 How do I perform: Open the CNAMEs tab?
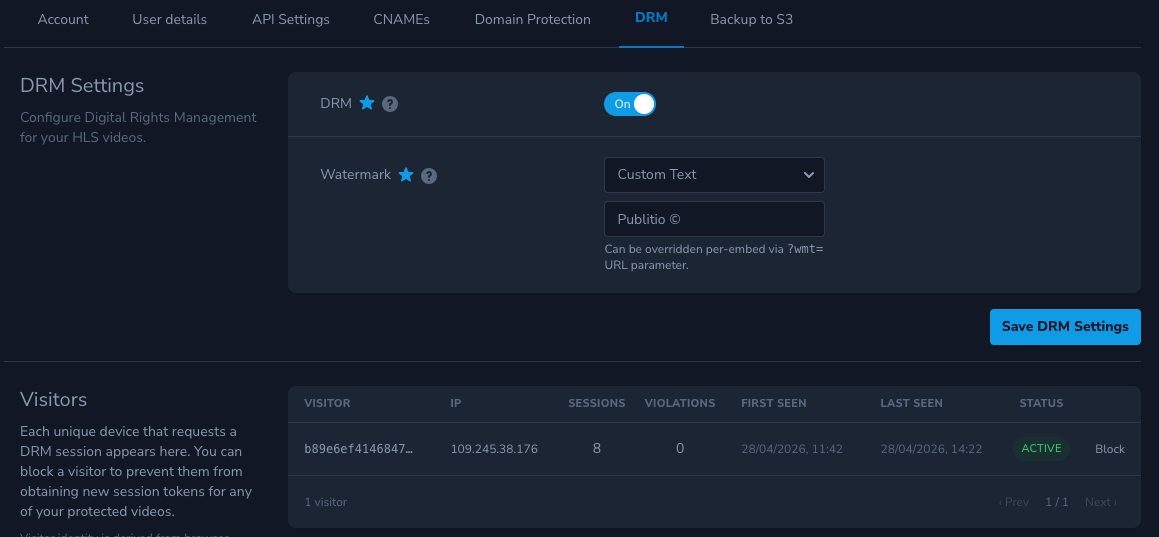click(x=402, y=19)
